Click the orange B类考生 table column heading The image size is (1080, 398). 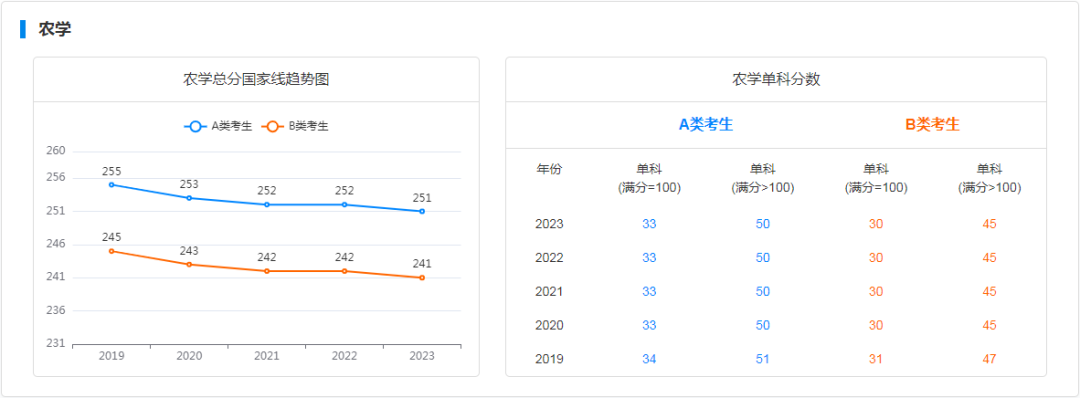coord(933,125)
